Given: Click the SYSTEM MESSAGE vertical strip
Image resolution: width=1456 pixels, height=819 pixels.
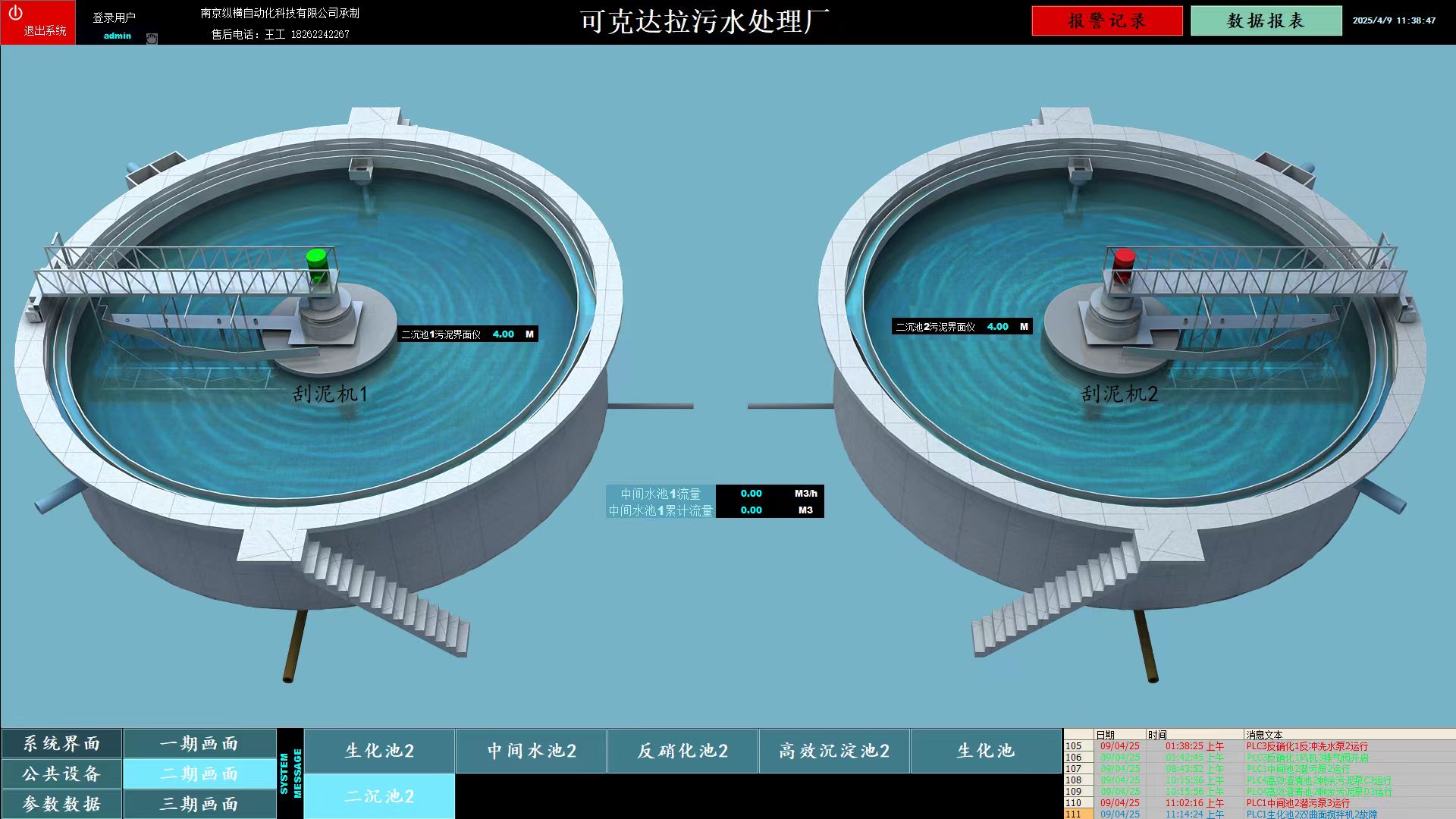Looking at the screenshot, I should pyautogui.click(x=290, y=773).
